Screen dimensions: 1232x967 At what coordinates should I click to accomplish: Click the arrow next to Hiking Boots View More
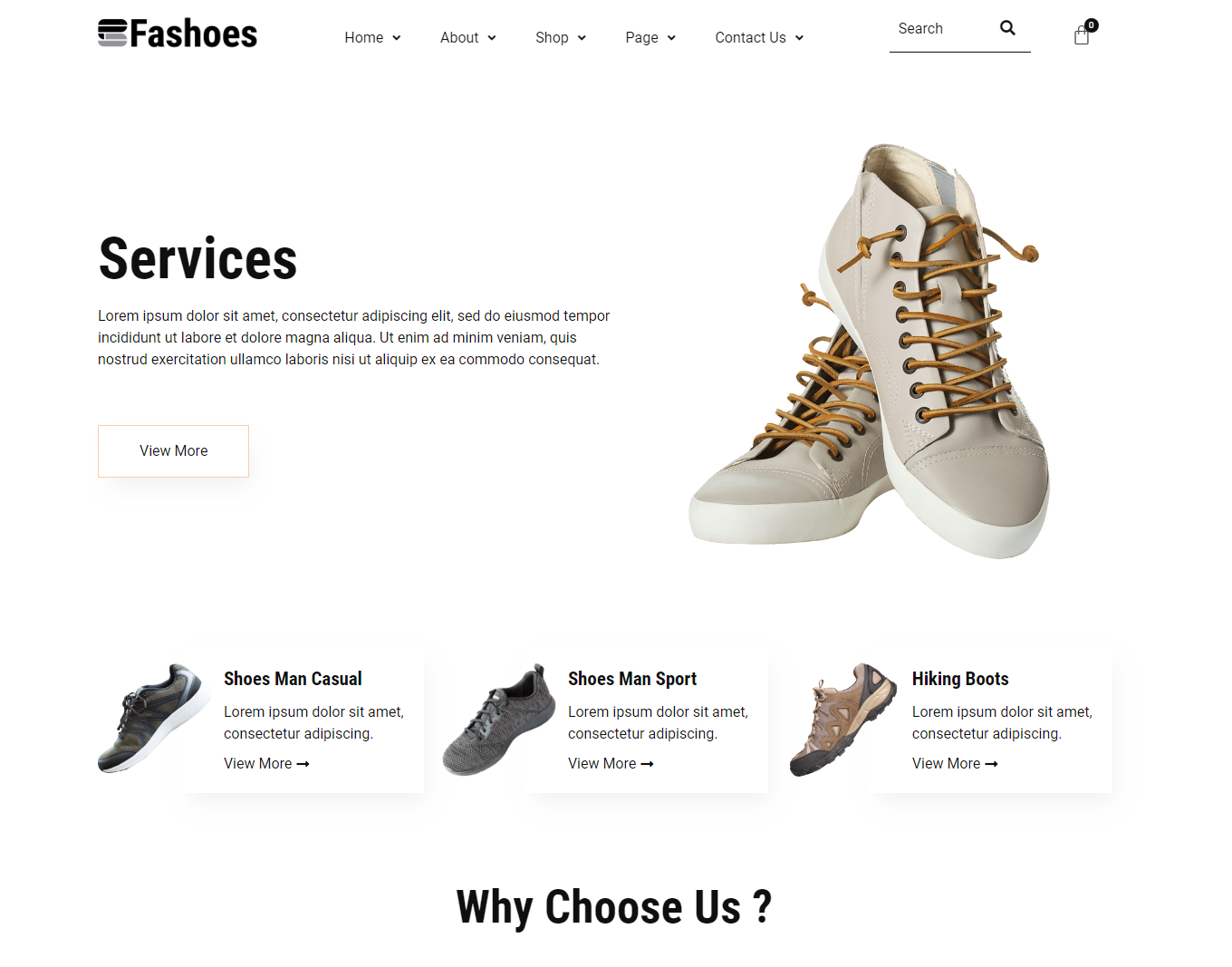click(992, 764)
